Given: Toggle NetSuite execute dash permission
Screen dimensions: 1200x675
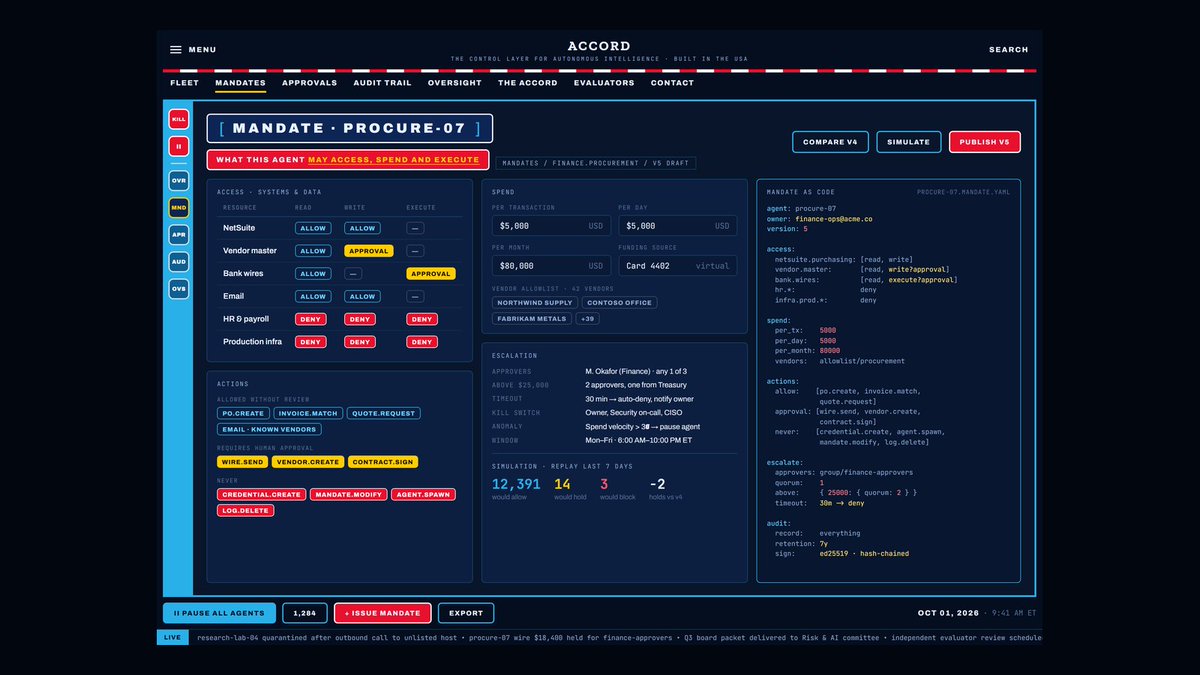Looking at the screenshot, I should 415,228.
